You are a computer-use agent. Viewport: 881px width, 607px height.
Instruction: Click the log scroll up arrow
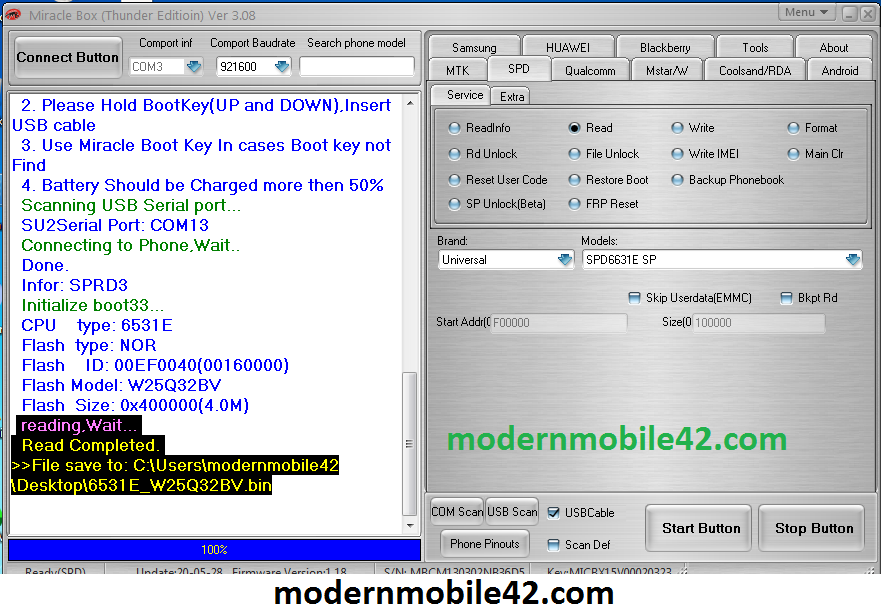click(410, 103)
